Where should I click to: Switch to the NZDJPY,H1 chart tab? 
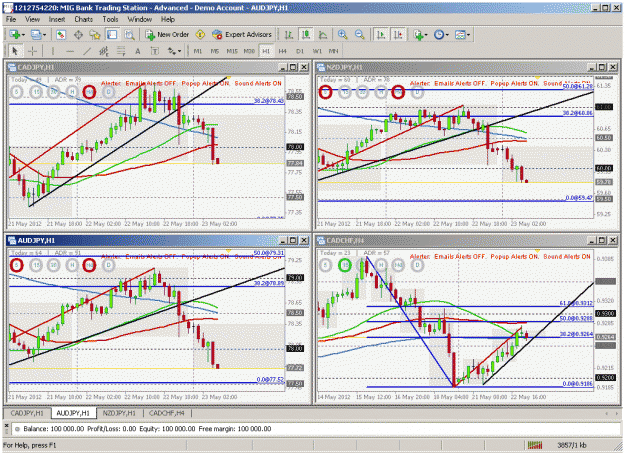coord(119,413)
